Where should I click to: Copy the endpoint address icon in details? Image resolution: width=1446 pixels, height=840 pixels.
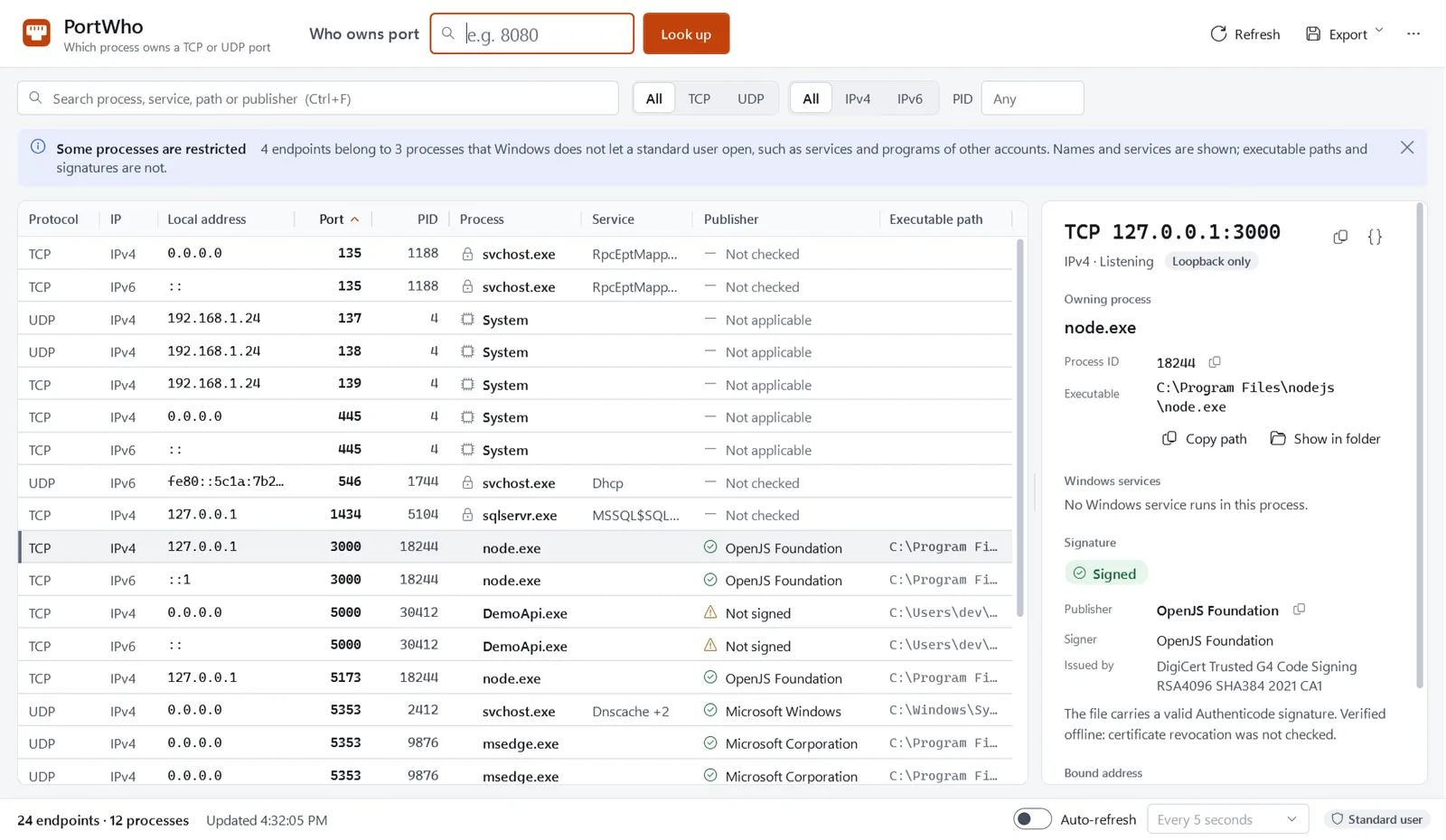pos(1340,237)
